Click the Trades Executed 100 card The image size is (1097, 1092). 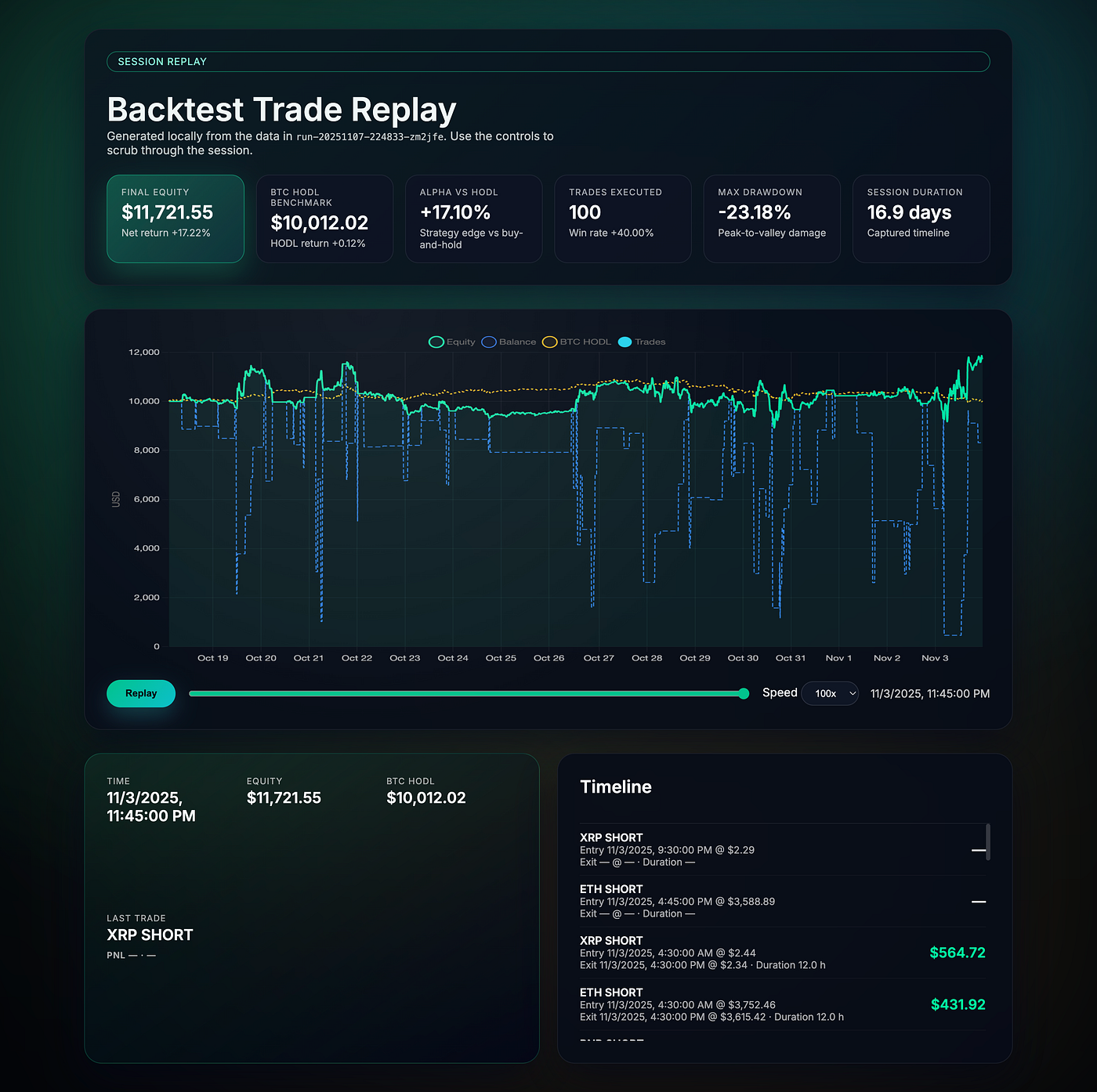pyautogui.click(x=623, y=219)
